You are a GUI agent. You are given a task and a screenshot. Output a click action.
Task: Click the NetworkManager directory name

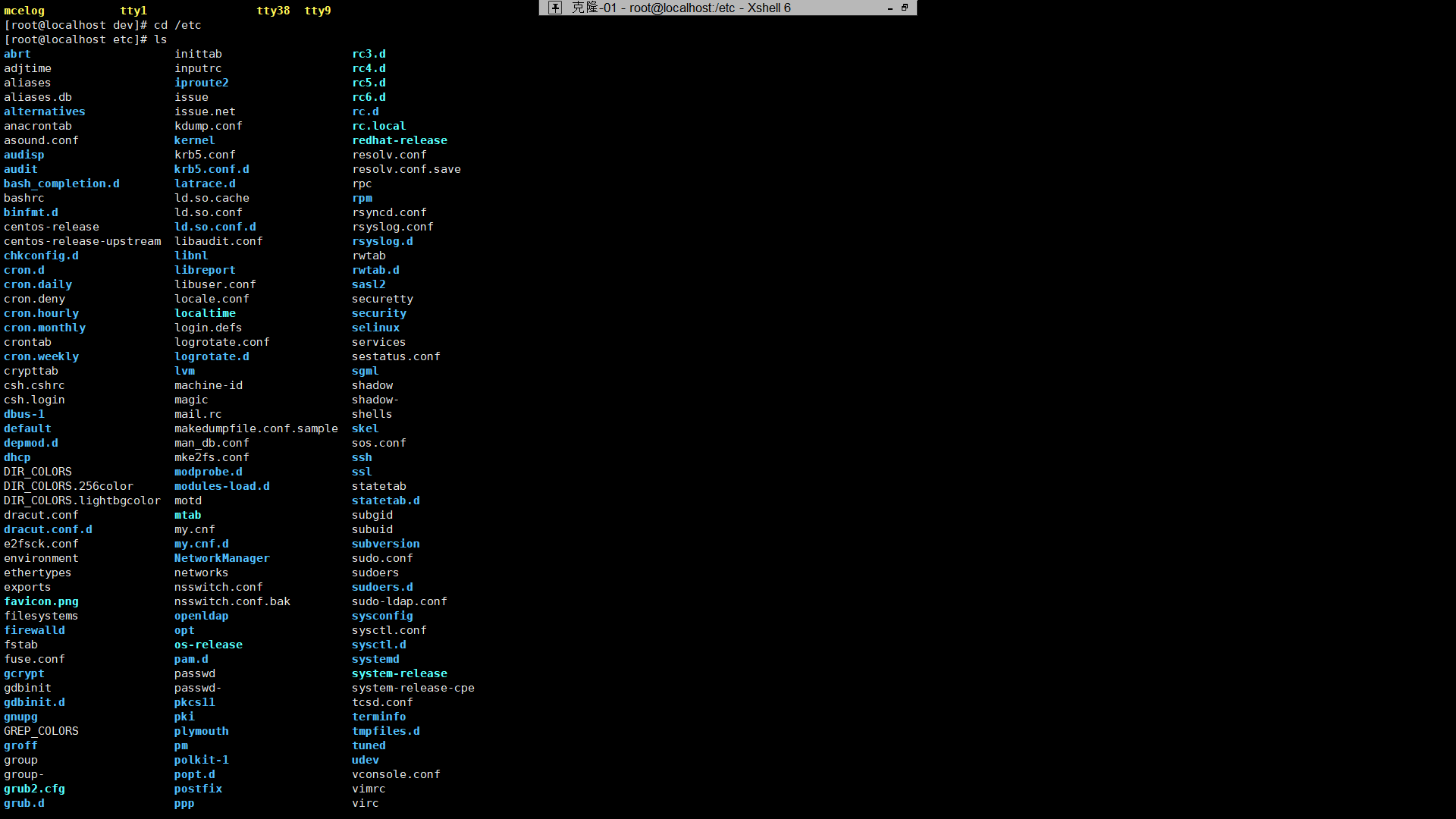(221, 558)
